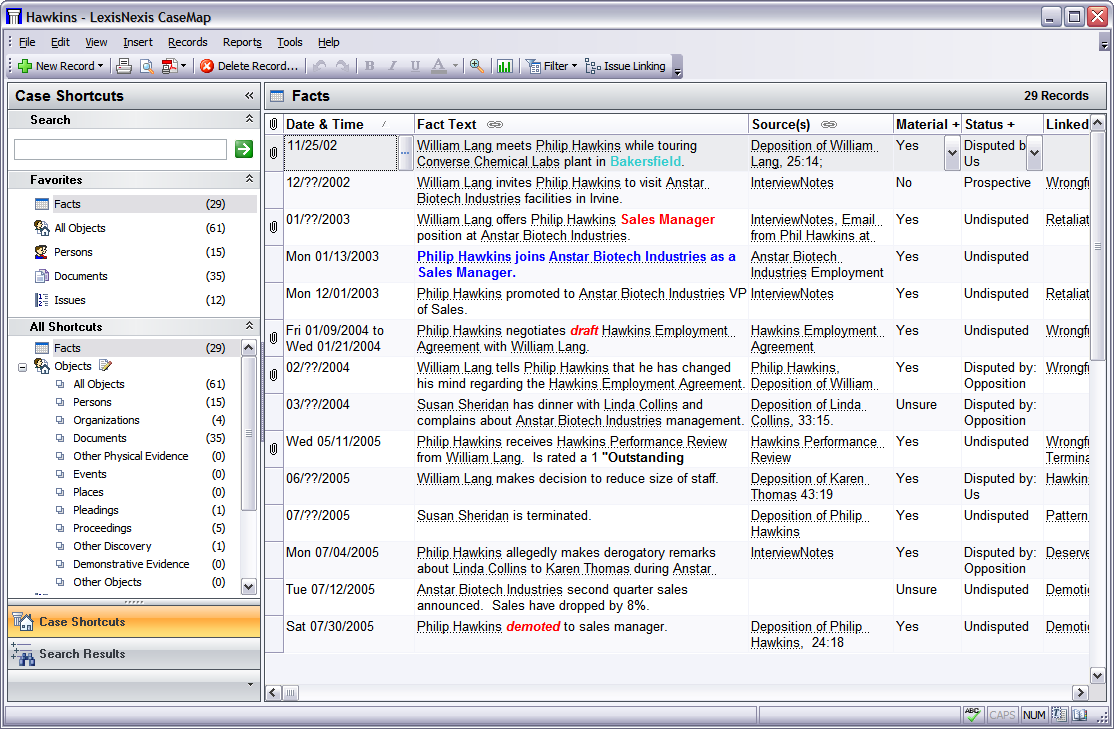Open Pleadings shortcut in Objects tree
This screenshot has height=729, width=1114.
point(96,510)
